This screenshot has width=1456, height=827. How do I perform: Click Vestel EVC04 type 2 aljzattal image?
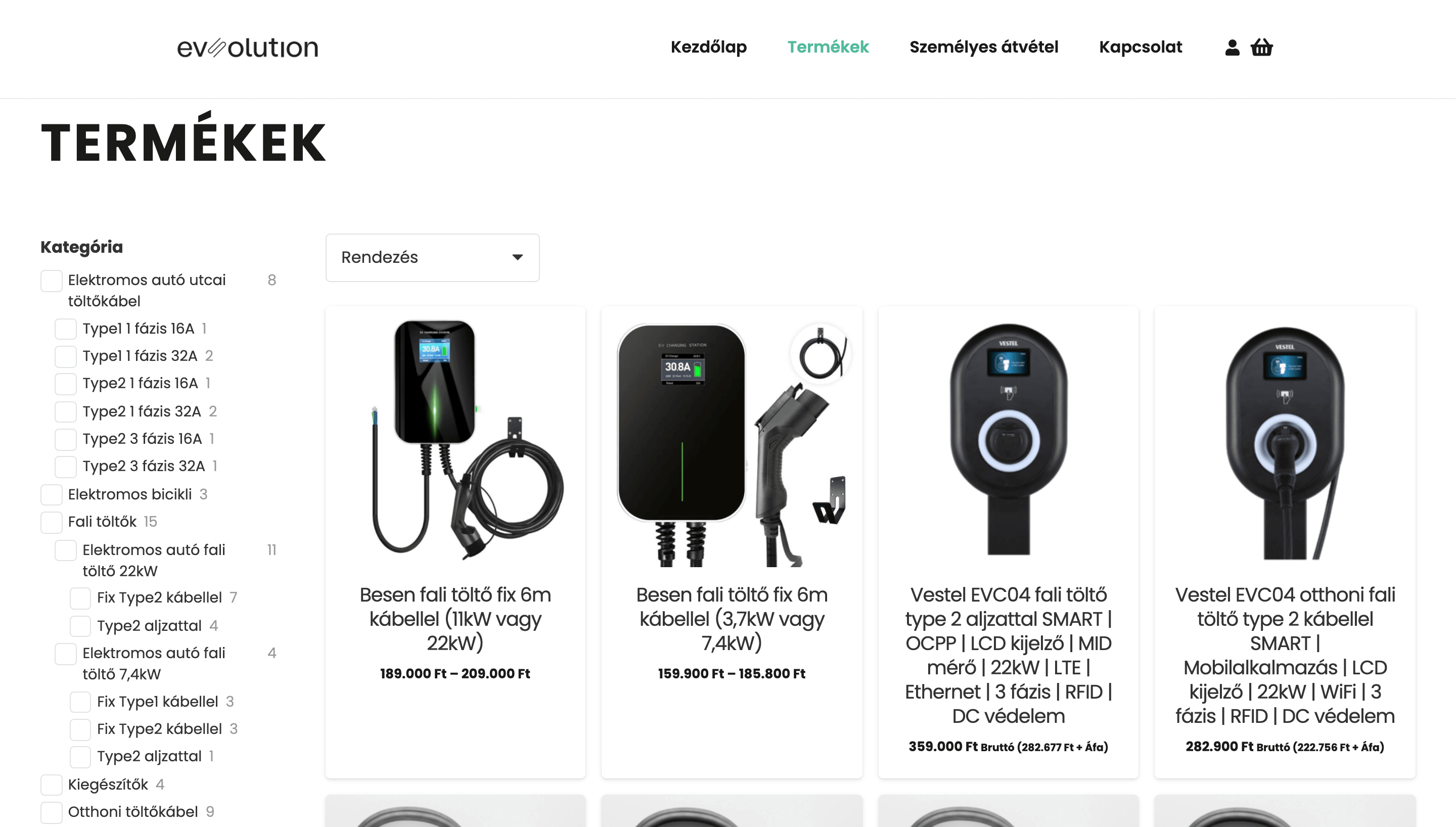pos(1008,442)
